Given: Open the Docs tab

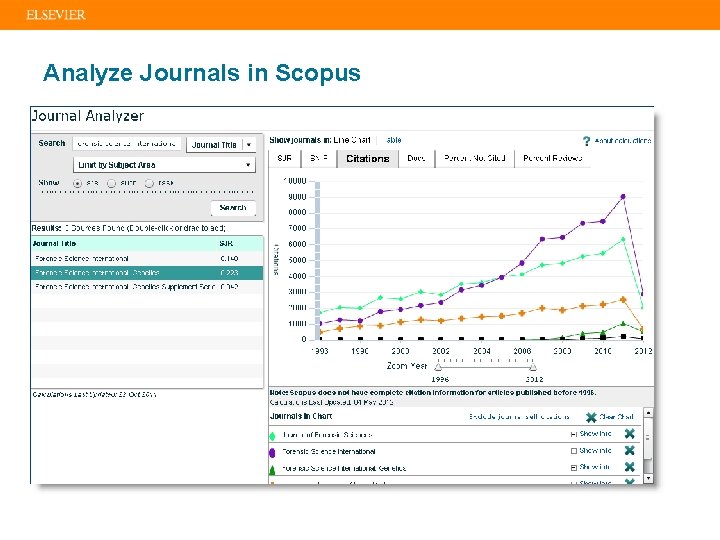Looking at the screenshot, I should coord(416,158).
